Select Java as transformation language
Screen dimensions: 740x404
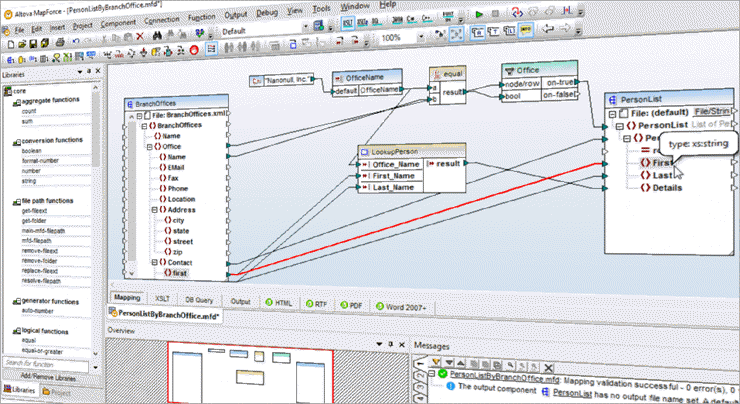point(397,20)
